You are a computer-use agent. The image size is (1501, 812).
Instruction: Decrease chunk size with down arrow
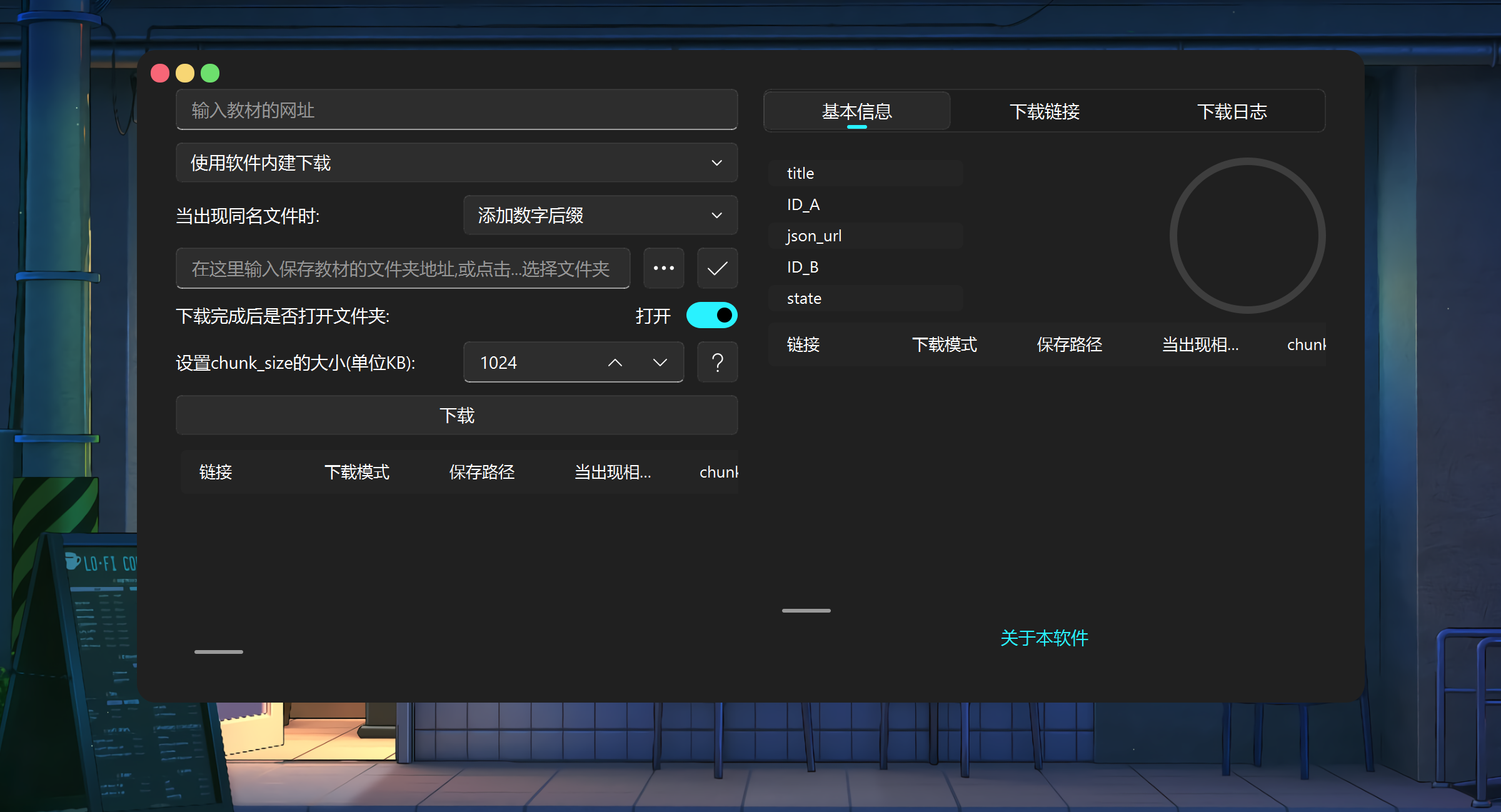pos(660,363)
